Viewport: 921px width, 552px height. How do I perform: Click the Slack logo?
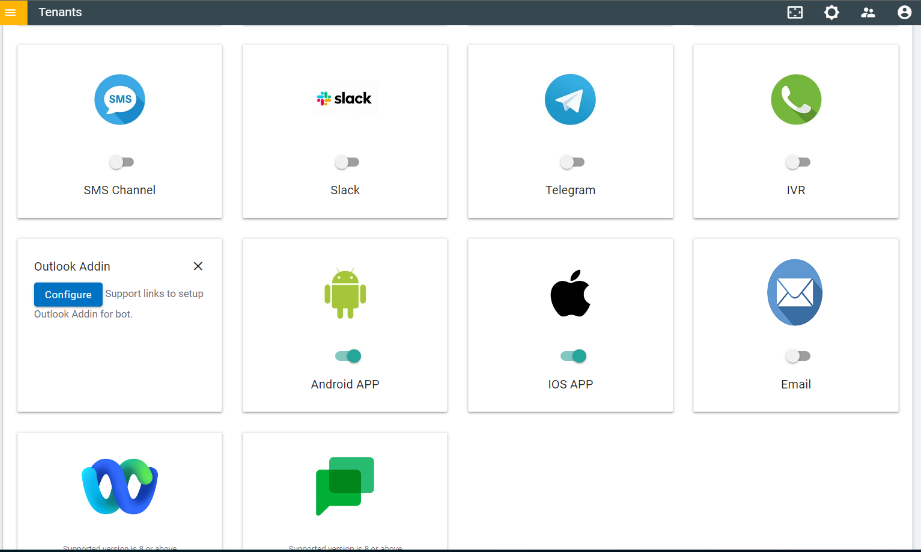pos(345,99)
